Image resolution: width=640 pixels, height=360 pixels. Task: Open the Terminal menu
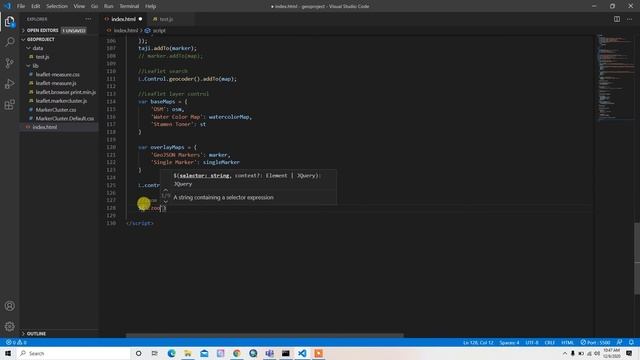(129, 6)
